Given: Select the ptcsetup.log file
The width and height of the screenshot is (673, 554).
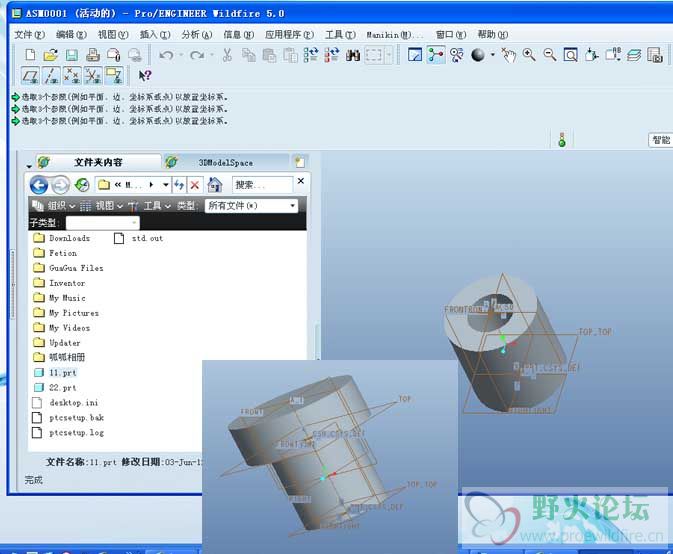Looking at the screenshot, I should pos(69,433).
